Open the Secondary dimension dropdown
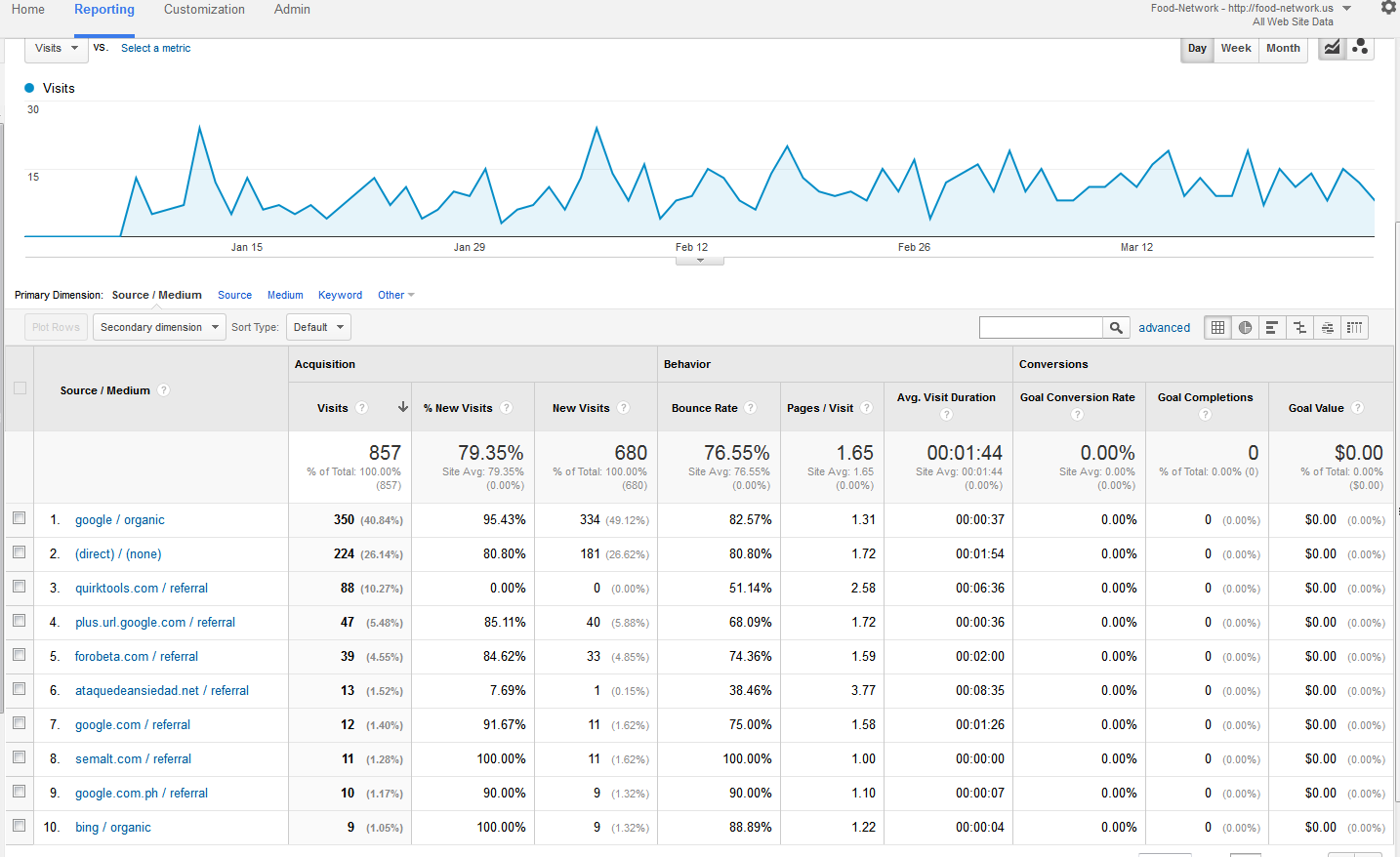Image resolution: width=1400 pixels, height=857 pixels. tap(159, 327)
